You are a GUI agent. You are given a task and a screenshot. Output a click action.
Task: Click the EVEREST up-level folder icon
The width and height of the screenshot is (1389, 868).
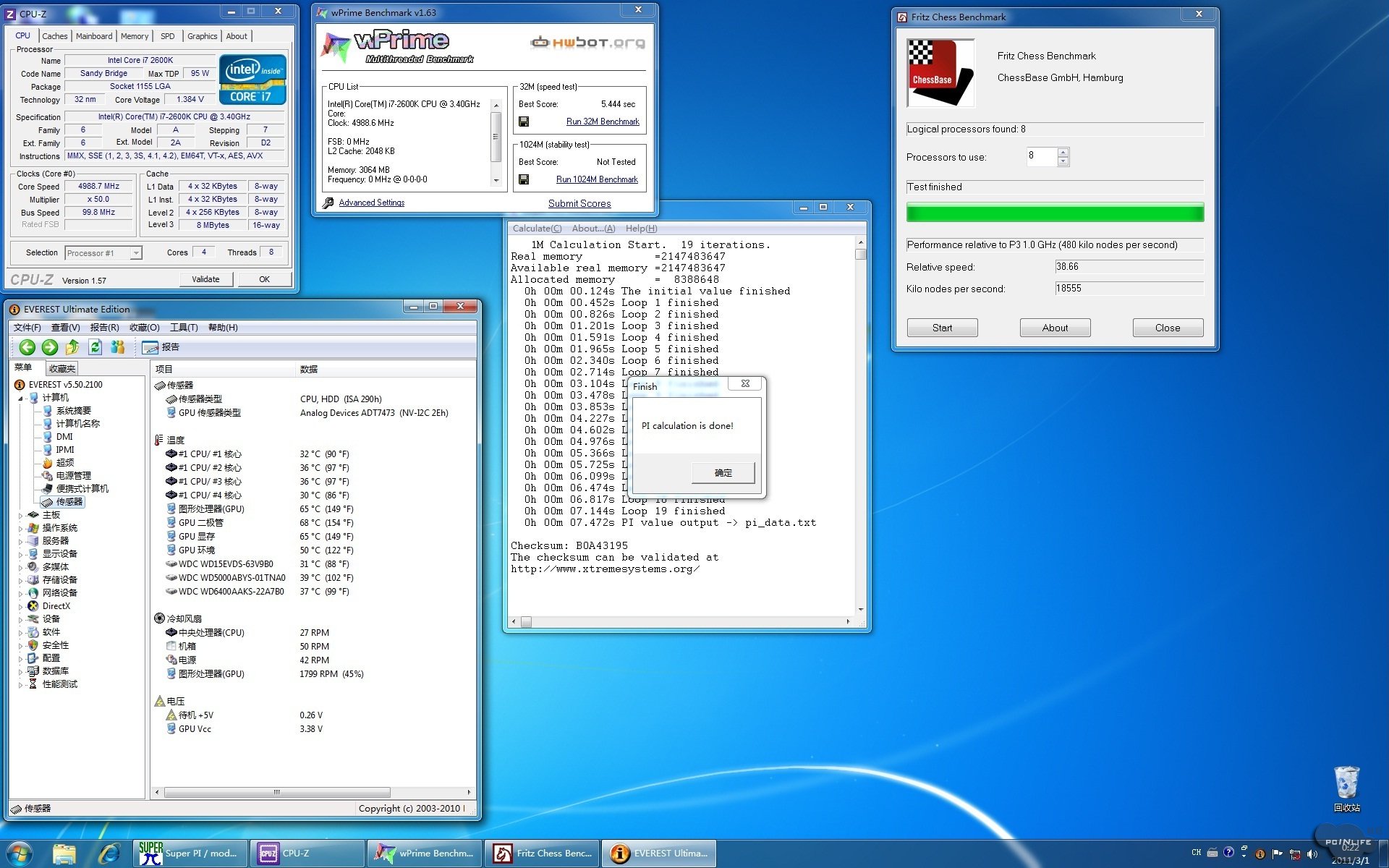[72, 348]
